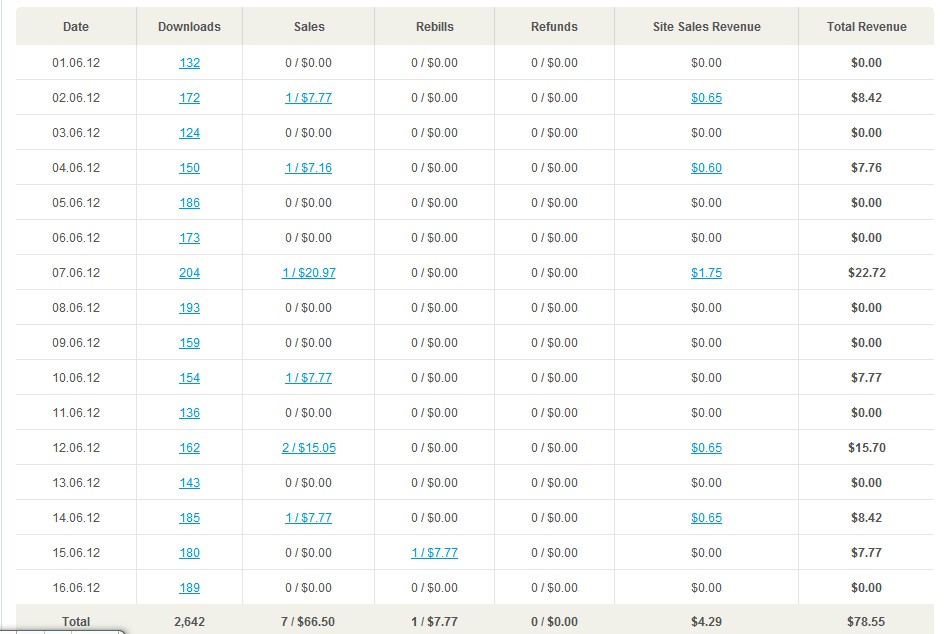Viewport: 946px width, 634px height.
Task: Click the 193 downloads link
Action: [189, 308]
